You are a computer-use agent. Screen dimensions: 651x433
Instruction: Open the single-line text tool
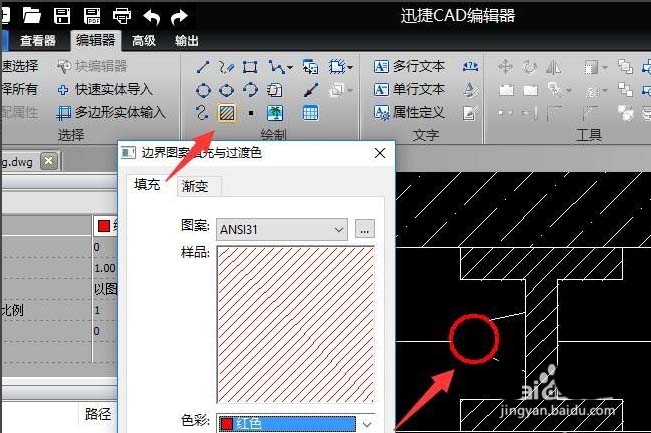click(x=409, y=90)
